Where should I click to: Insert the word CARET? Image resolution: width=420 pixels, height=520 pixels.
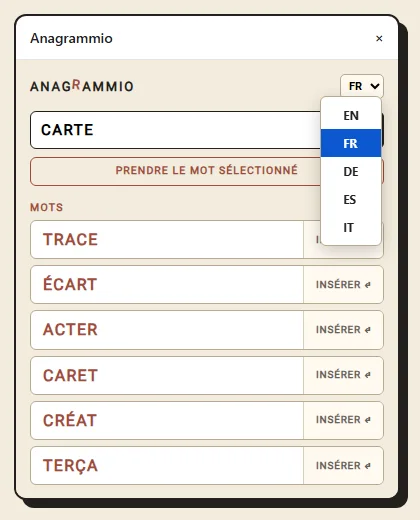click(343, 375)
